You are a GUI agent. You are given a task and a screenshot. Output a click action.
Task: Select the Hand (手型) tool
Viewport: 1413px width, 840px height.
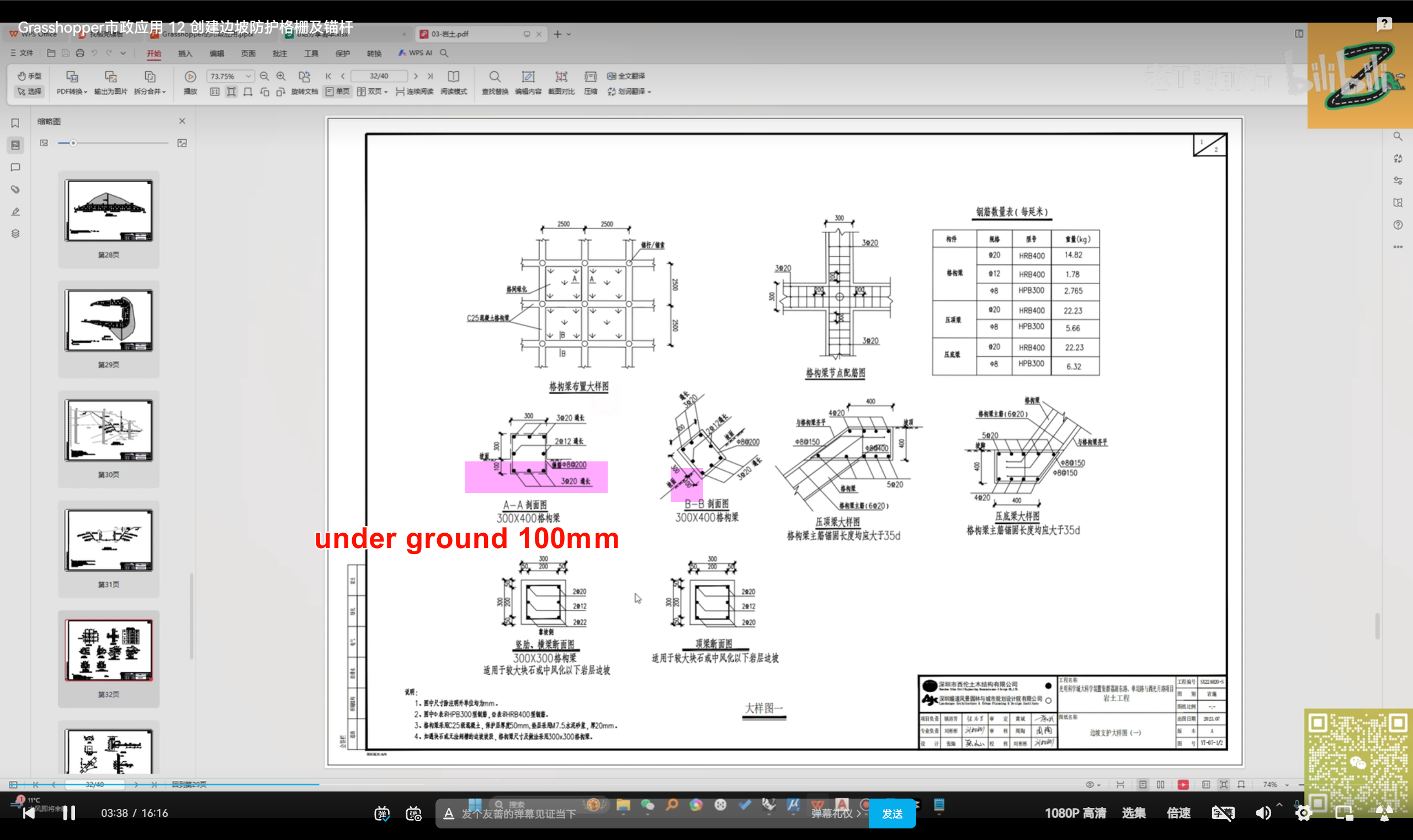[x=29, y=76]
